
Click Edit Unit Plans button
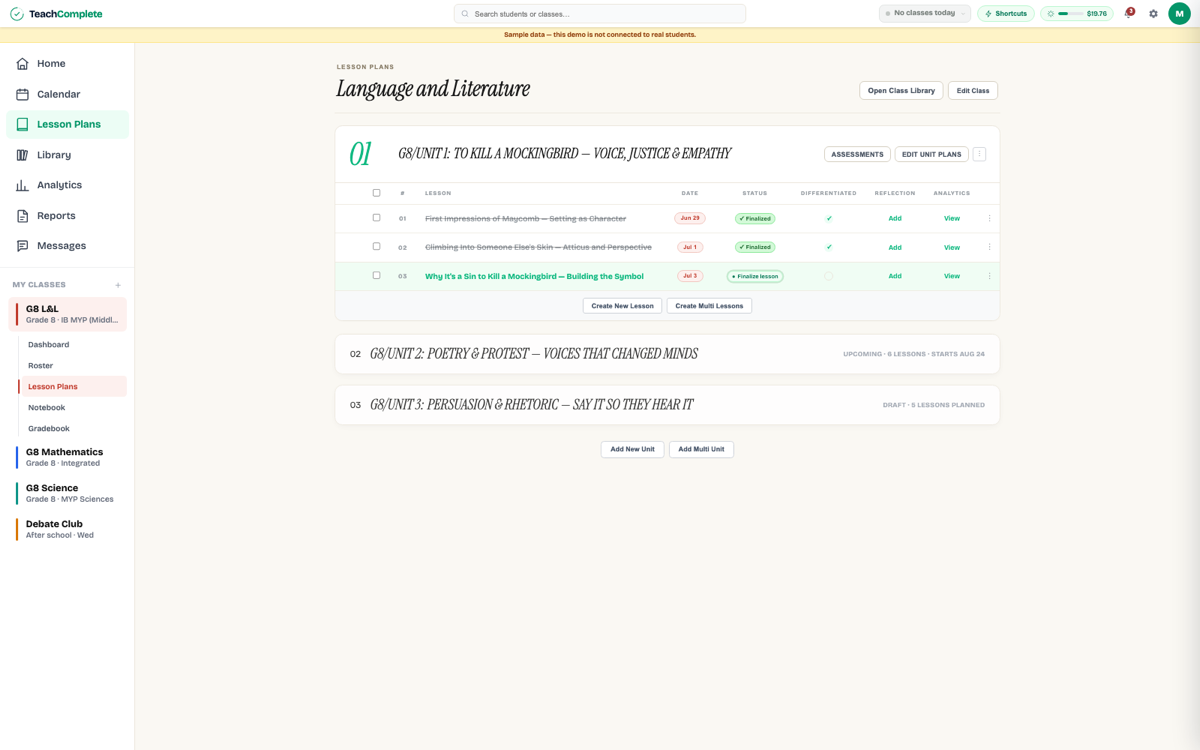pyautogui.click(x=931, y=154)
